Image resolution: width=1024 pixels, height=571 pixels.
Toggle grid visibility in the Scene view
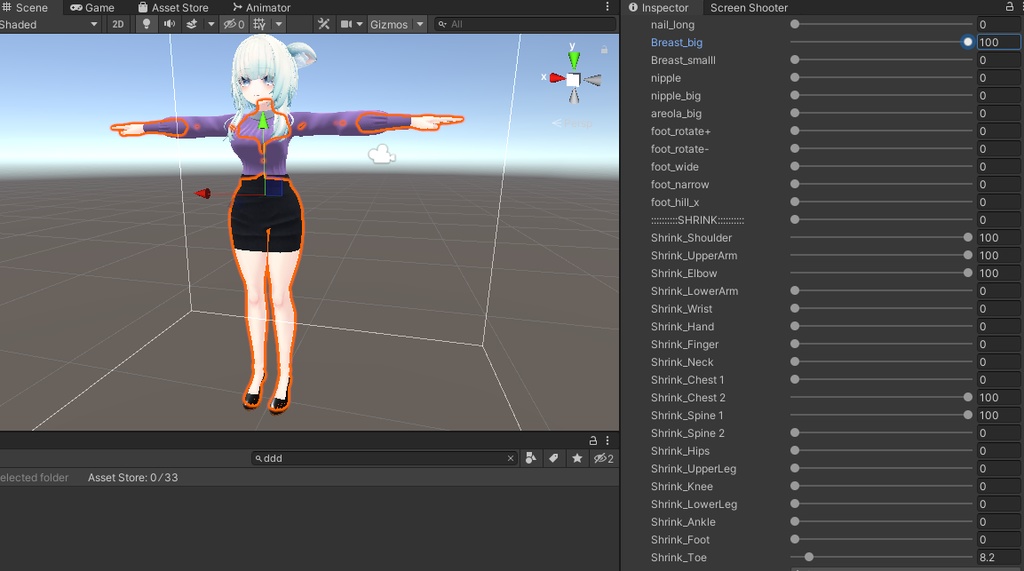(x=260, y=24)
